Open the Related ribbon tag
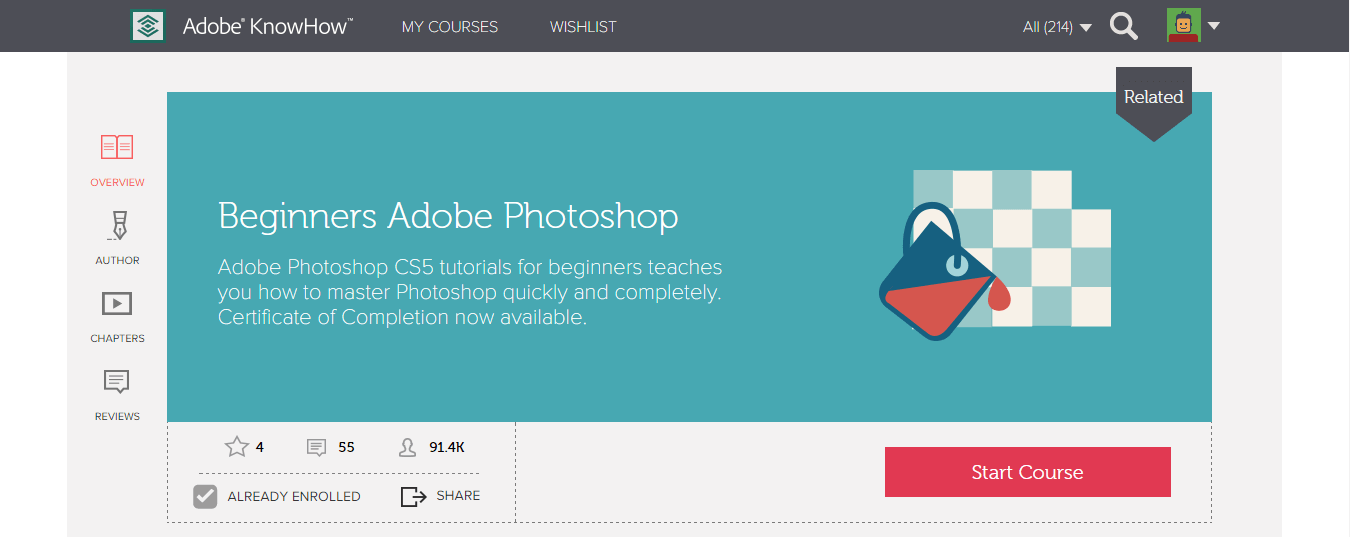 click(1154, 103)
